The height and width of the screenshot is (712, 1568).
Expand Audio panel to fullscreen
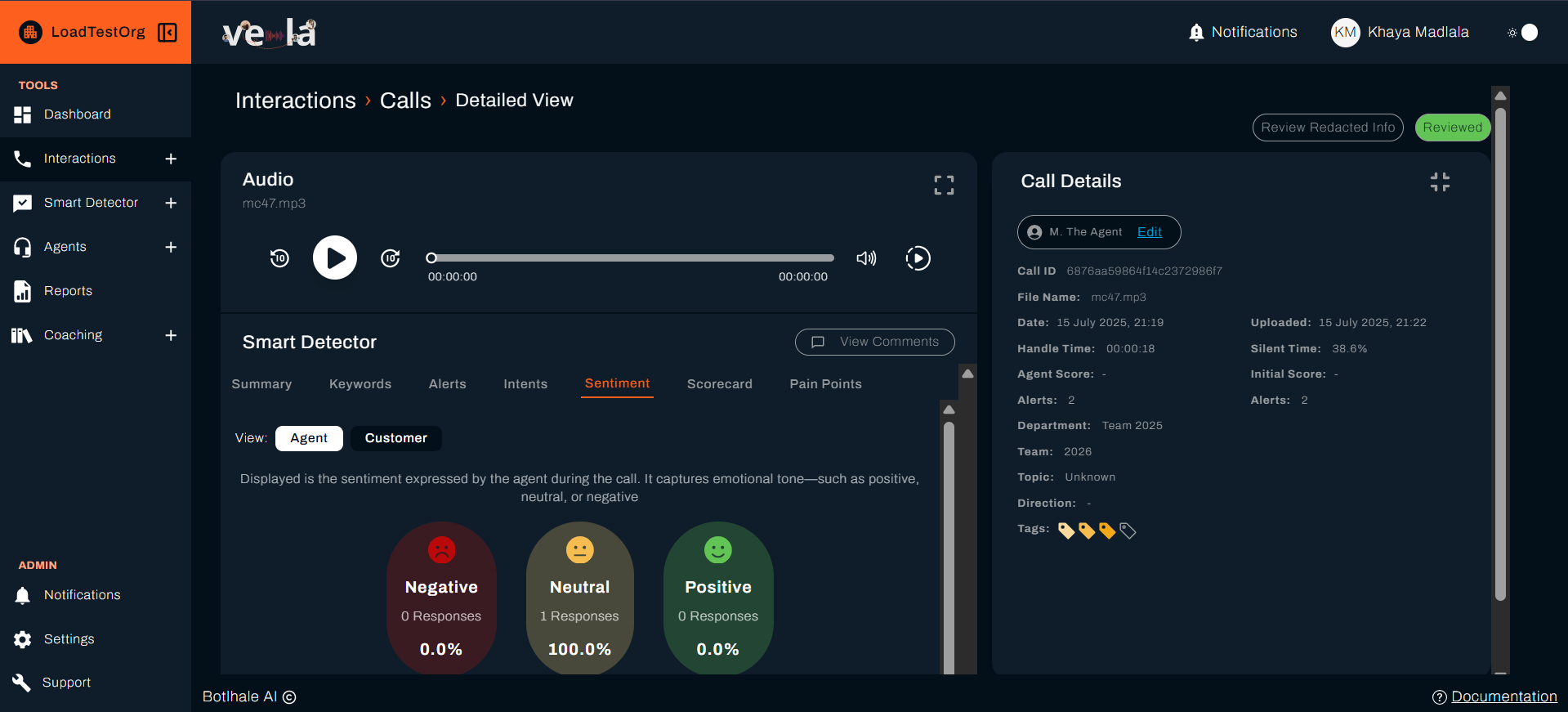[x=944, y=186]
